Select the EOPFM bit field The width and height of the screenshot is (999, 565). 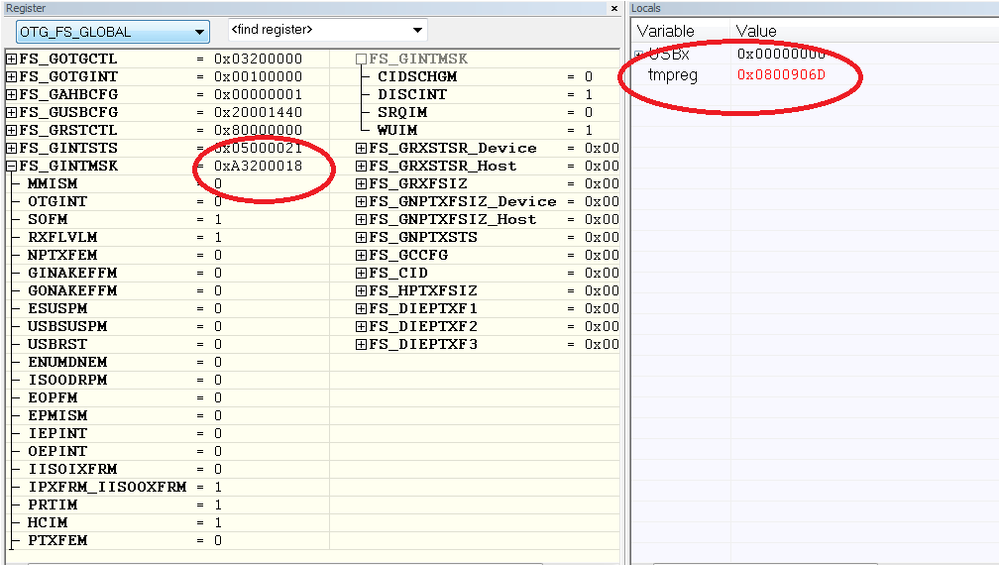[x=53, y=397]
